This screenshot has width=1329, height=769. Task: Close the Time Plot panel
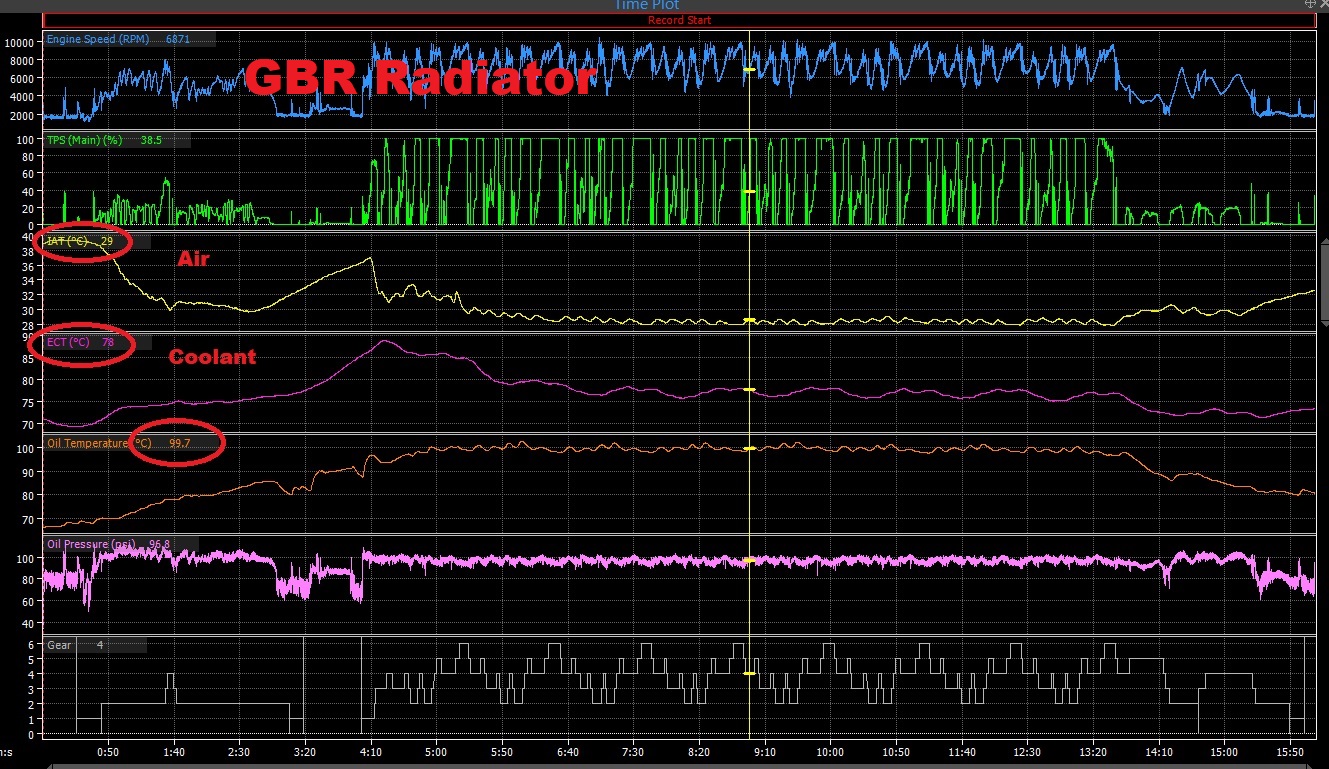1323,5
